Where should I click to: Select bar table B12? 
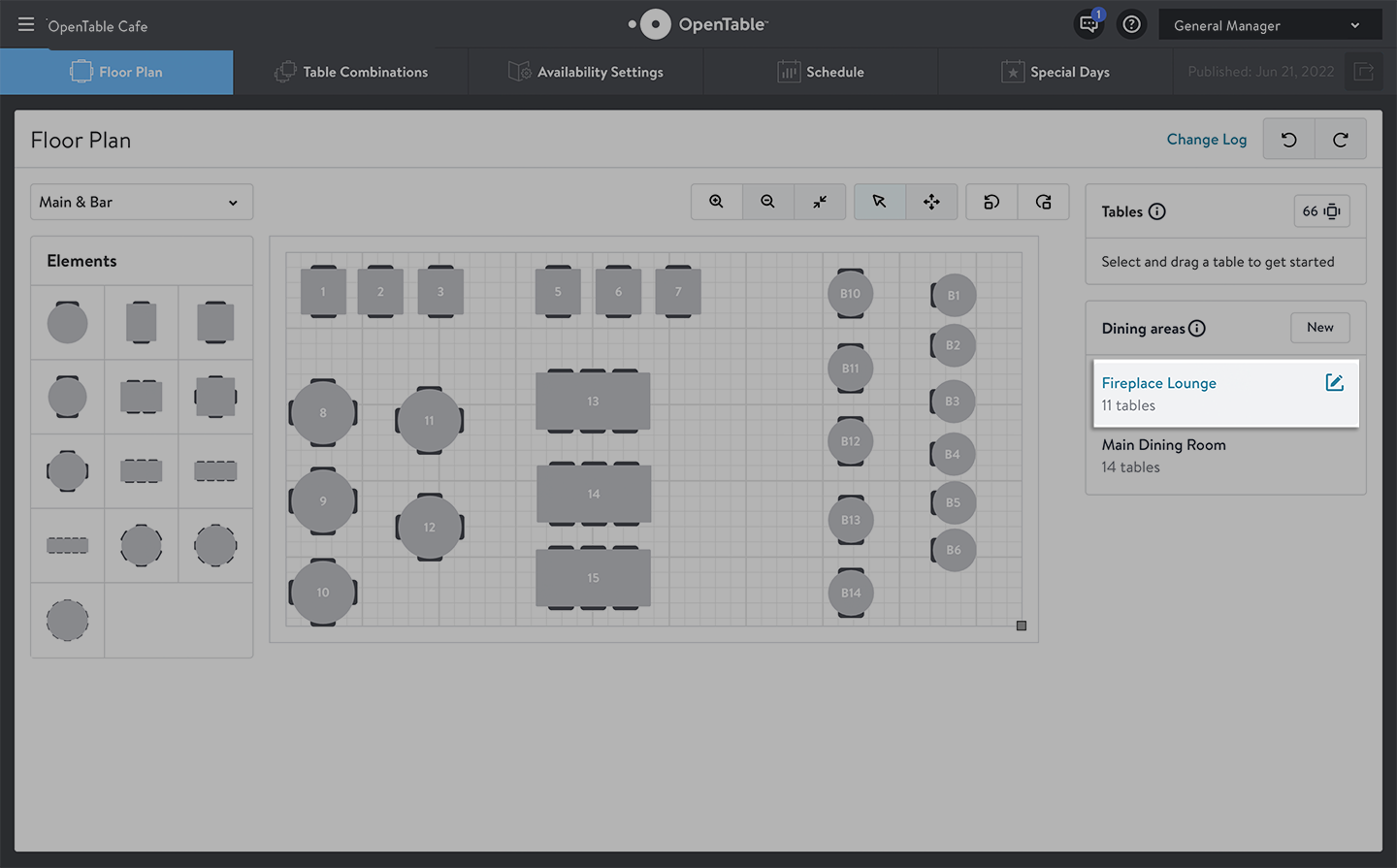point(851,441)
